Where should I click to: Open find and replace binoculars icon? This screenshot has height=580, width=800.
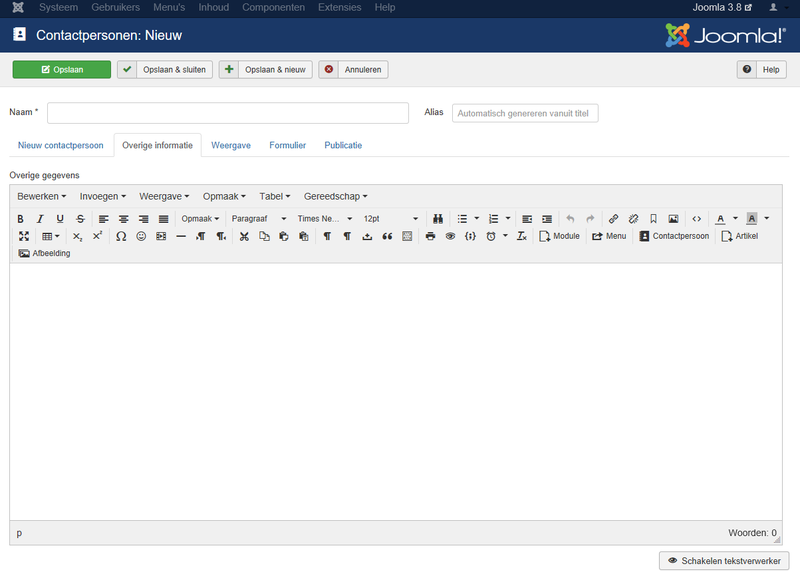point(438,219)
